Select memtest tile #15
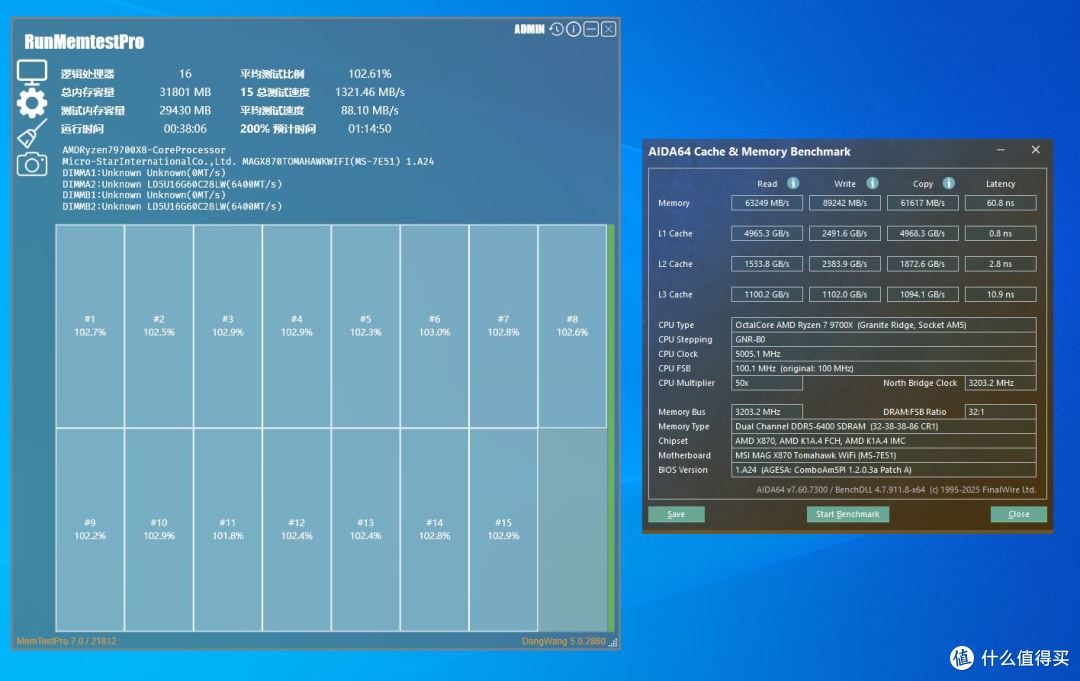The width and height of the screenshot is (1080, 681). (503, 529)
